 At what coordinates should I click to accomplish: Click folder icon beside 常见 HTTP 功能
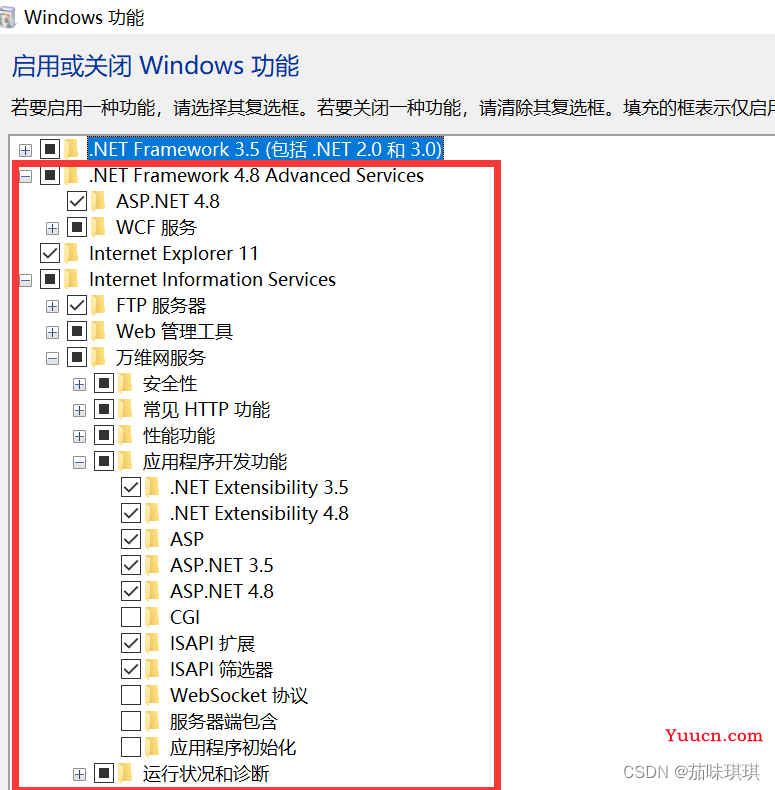click(125, 409)
